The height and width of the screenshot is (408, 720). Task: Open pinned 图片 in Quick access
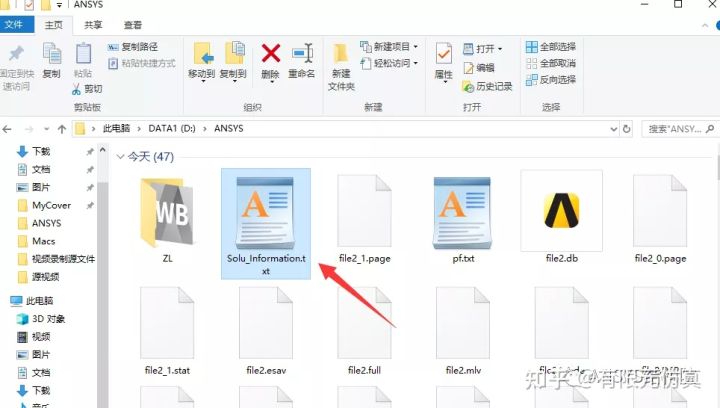(41, 187)
